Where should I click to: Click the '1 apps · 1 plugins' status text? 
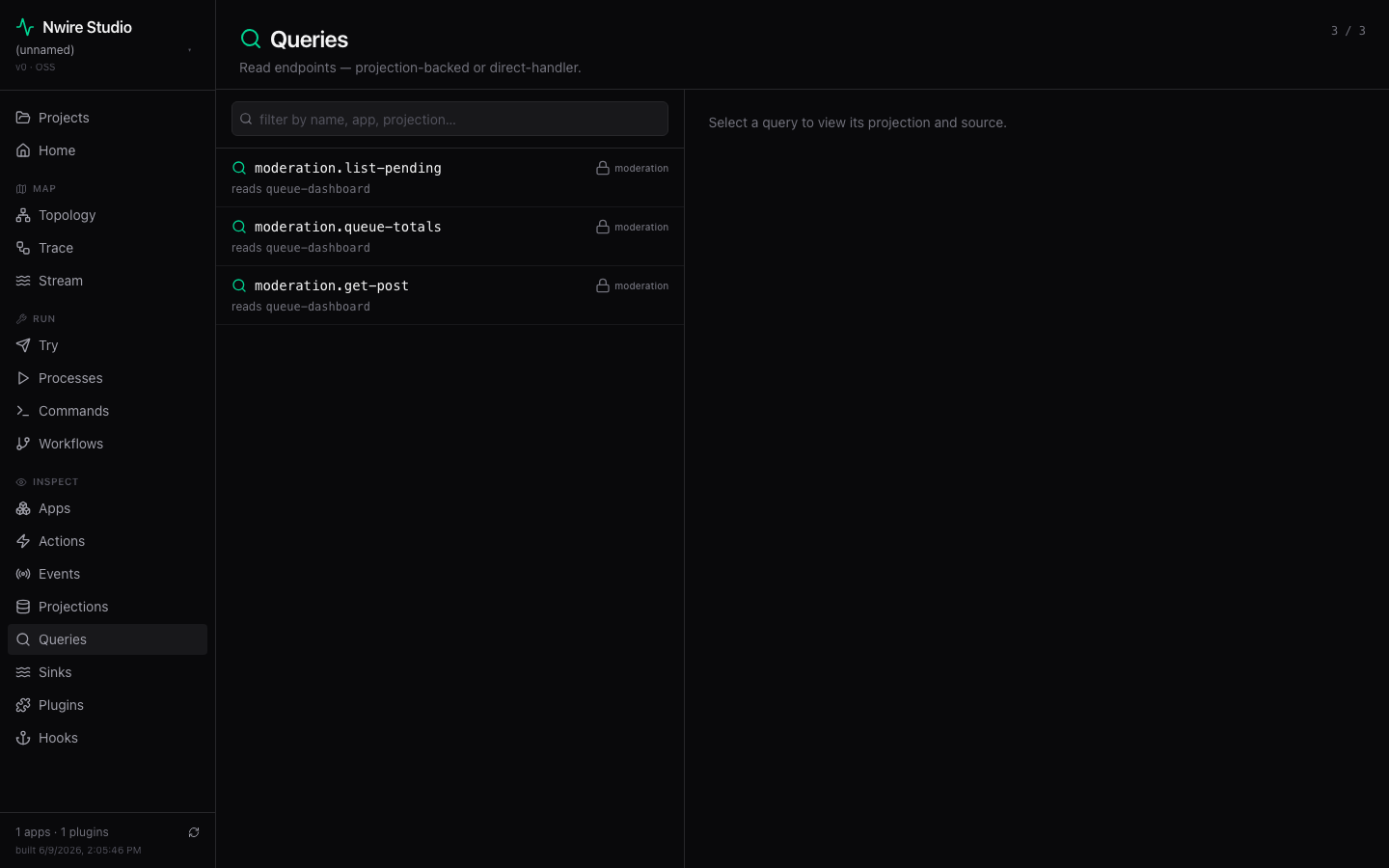click(62, 832)
